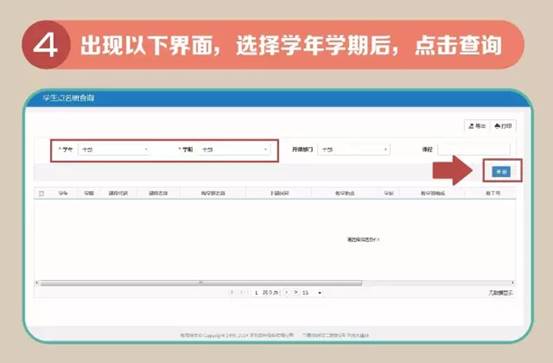Click the scrollbar left arrow

tap(37, 283)
